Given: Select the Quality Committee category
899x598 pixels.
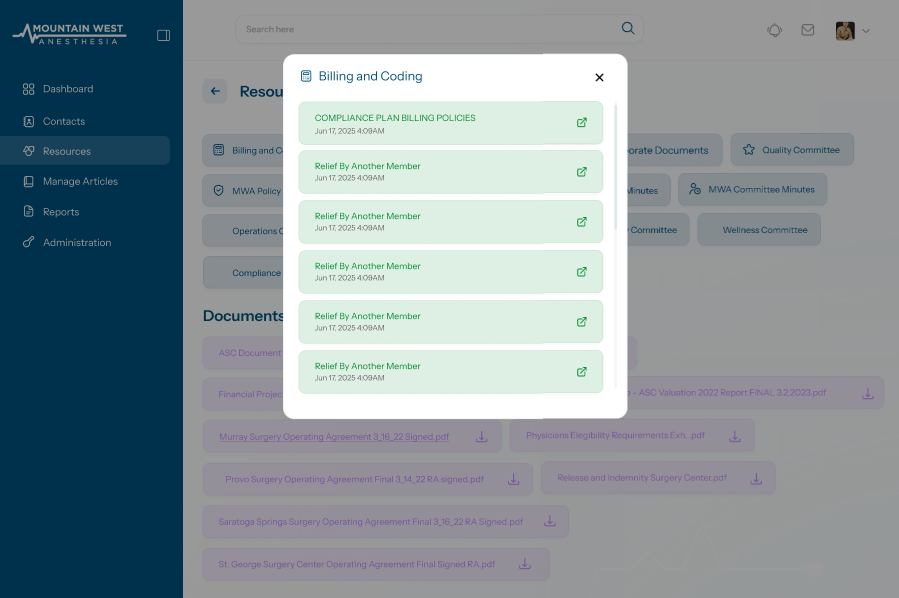Looking at the screenshot, I should (791, 150).
